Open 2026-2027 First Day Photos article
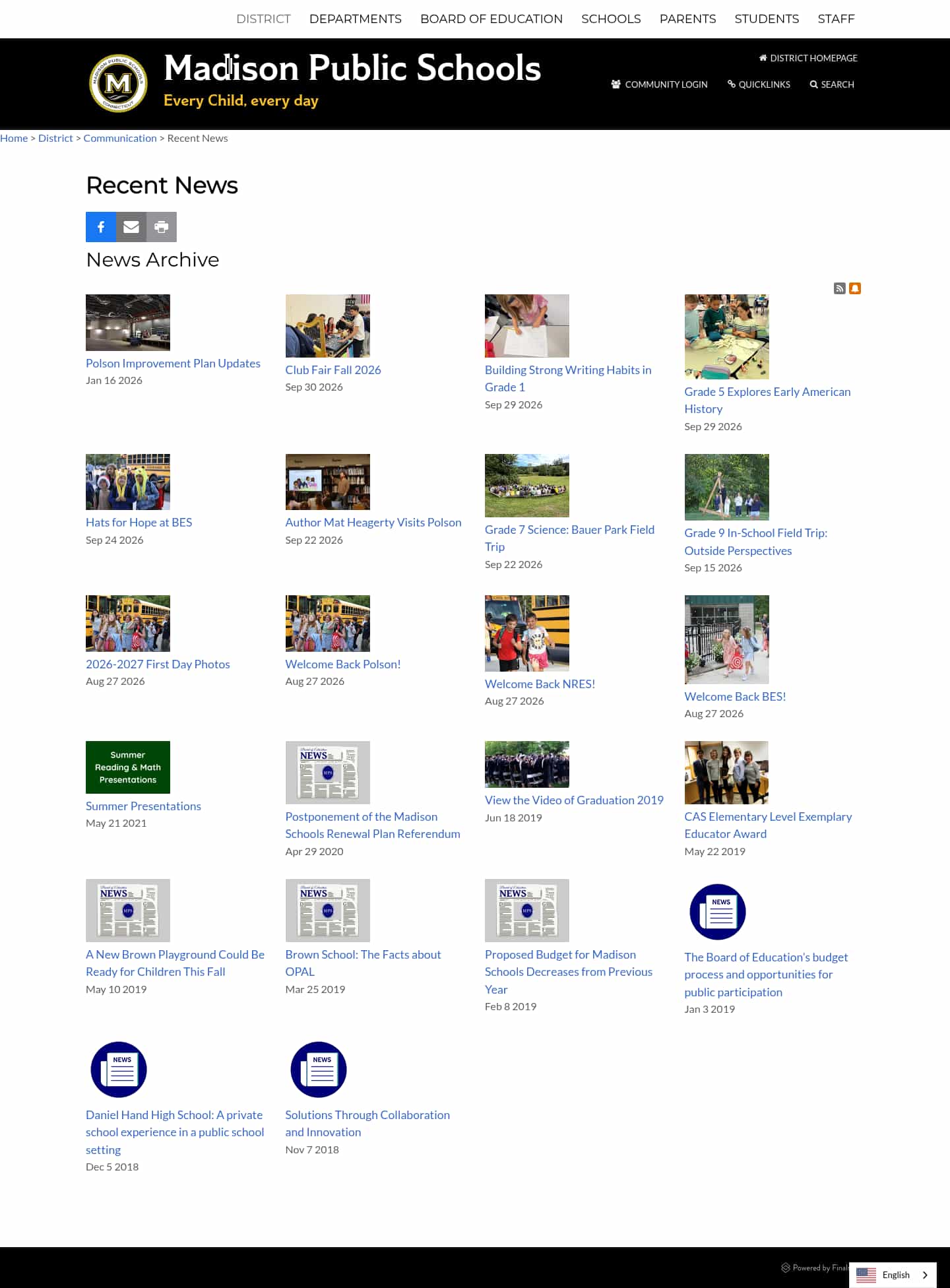This screenshot has width=950, height=1288. click(158, 664)
